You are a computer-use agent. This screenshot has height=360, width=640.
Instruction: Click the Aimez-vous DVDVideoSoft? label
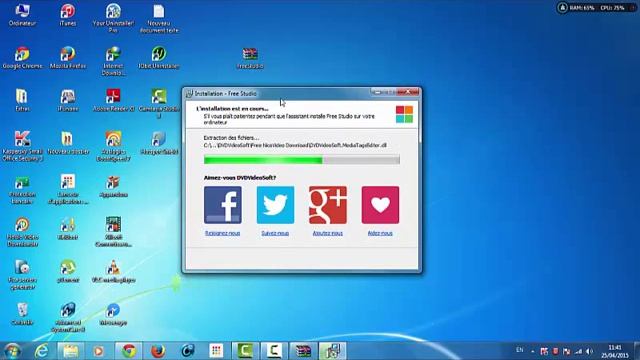click(x=240, y=178)
